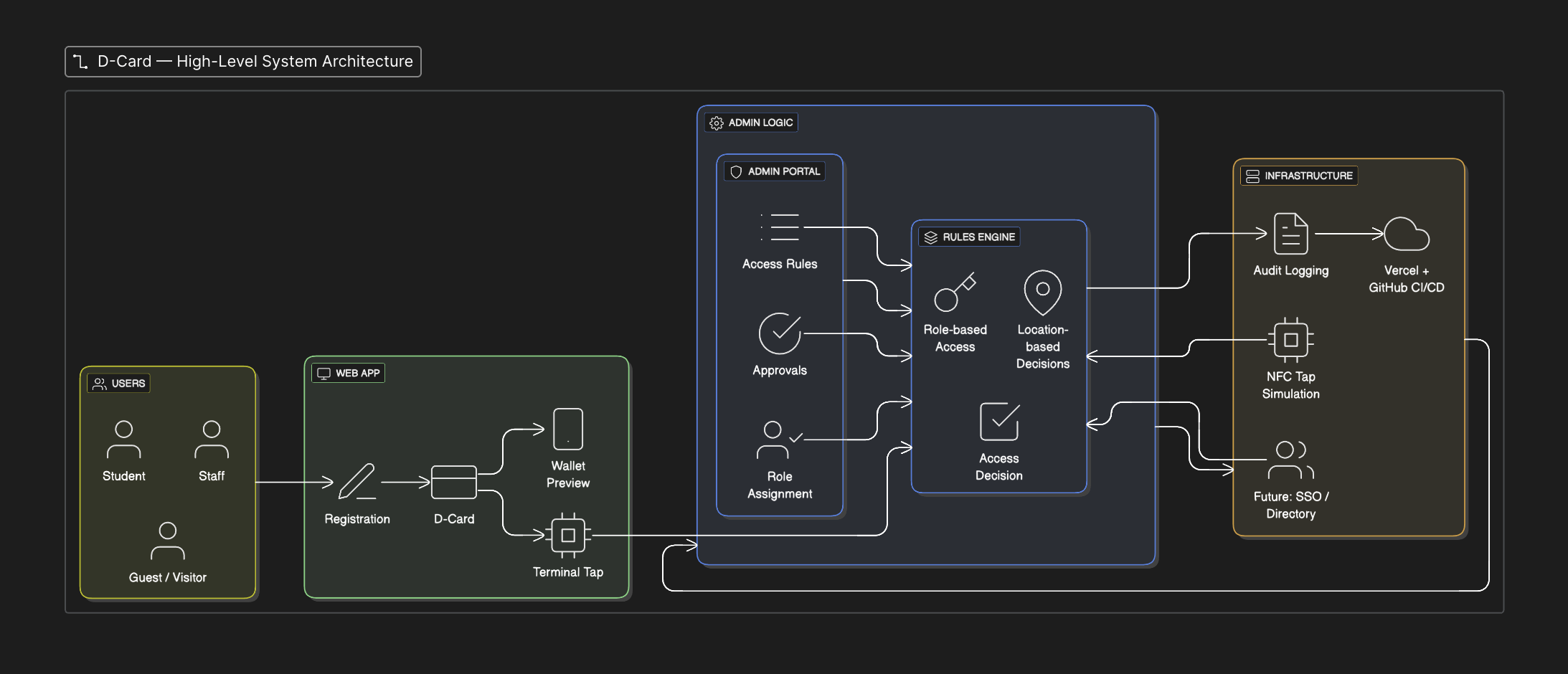Click the Location-based Decisions pin icon
The image size is (1568, 674).
1043,291
